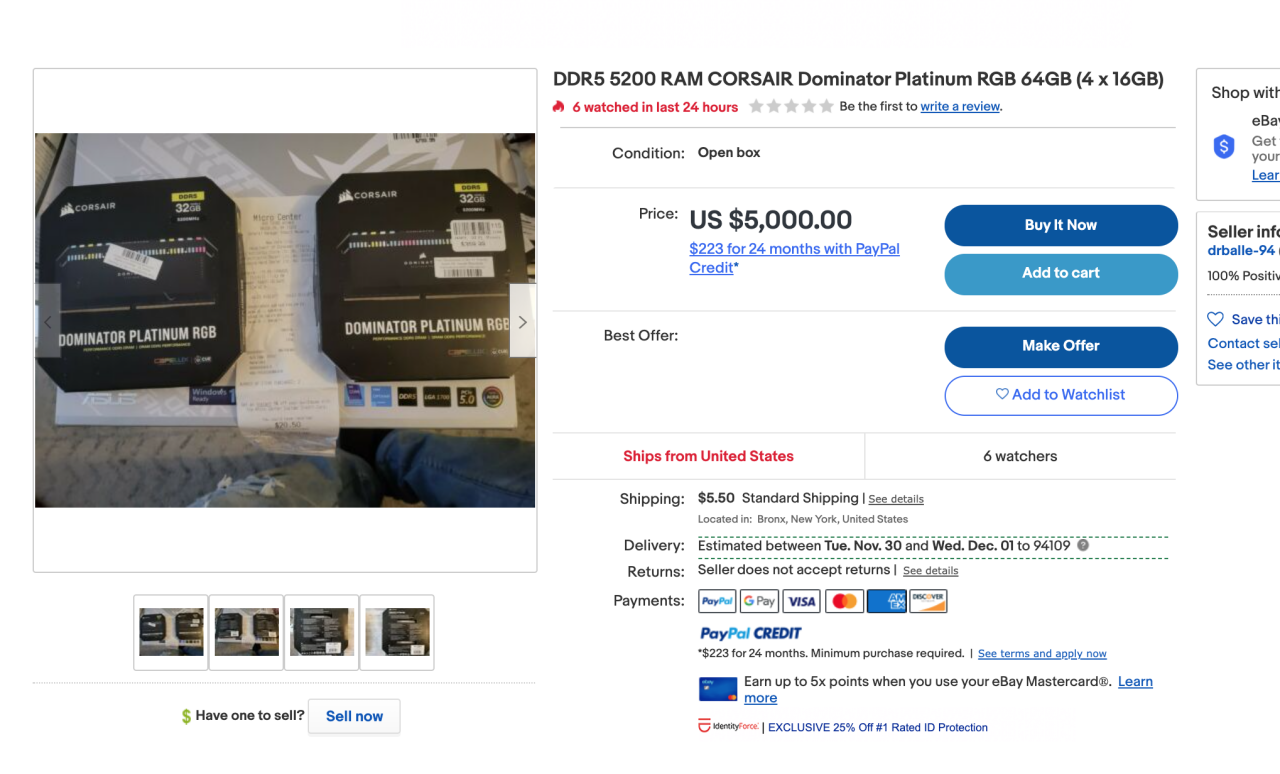This screenshot has height=774, width=1280.
Task: Select the third product thumbnail
Action: click(x=321, y=632)
